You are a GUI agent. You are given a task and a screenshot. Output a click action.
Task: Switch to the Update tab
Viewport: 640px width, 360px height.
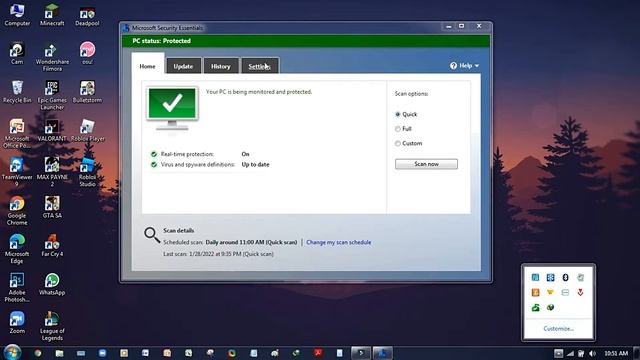183,66
